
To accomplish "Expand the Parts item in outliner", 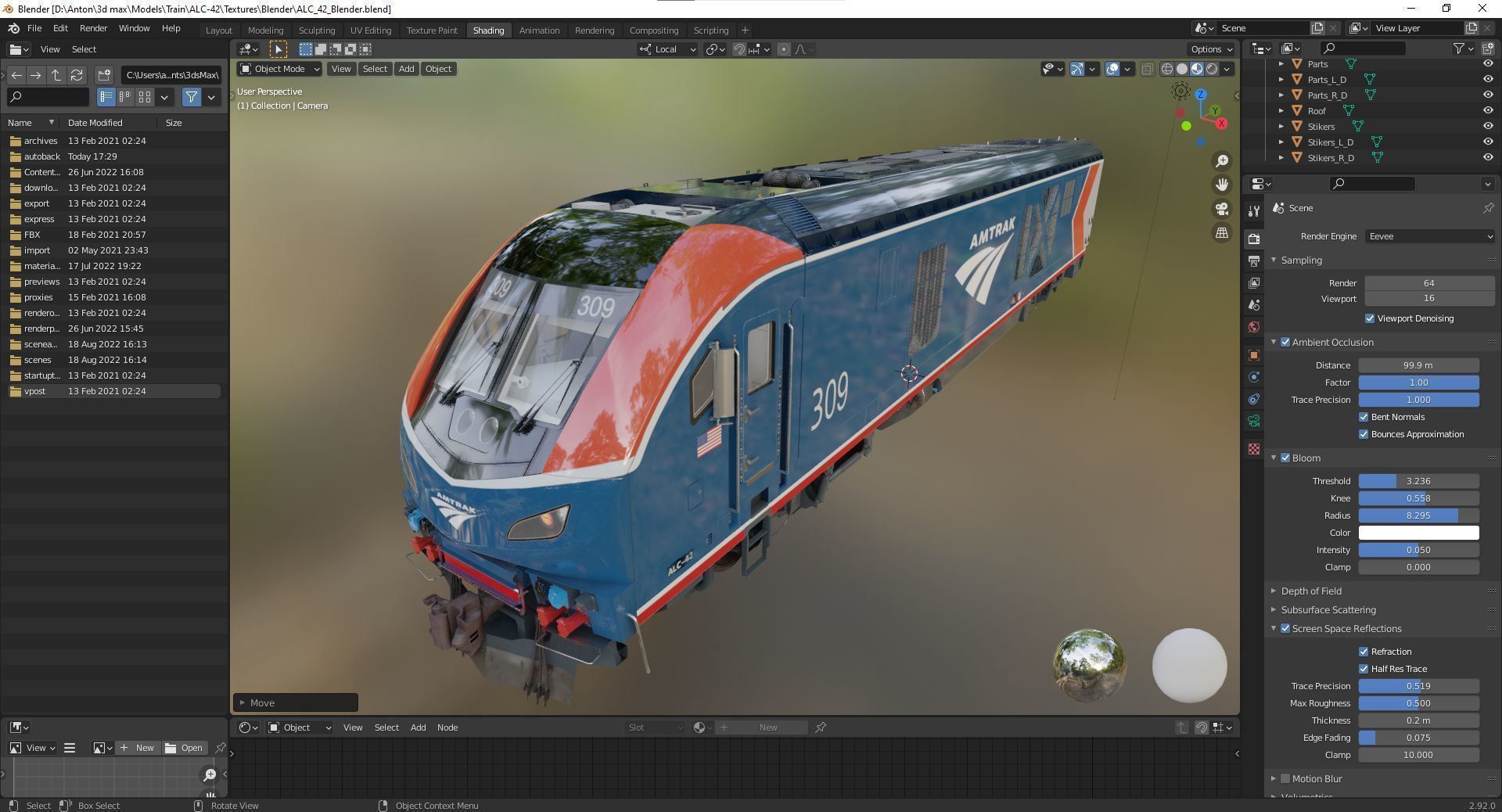I will click(x=1281, y=64).
